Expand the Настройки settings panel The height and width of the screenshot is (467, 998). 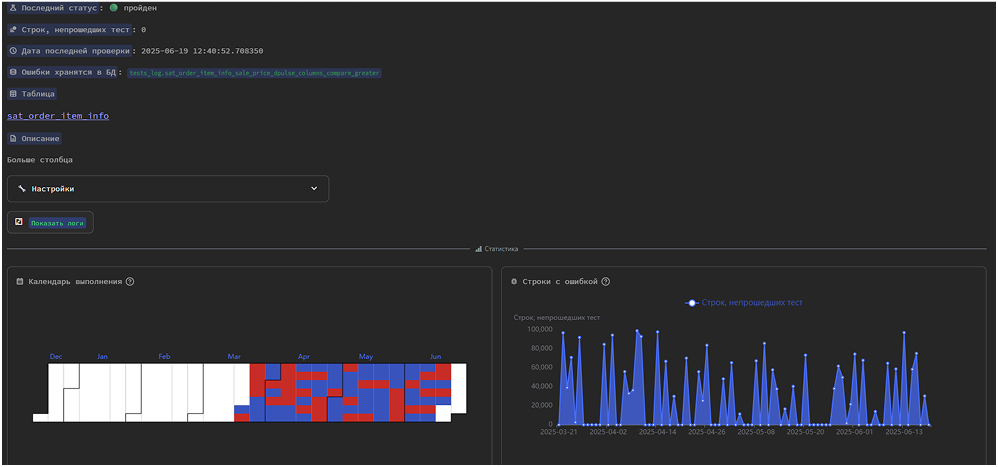click(168, 189)
